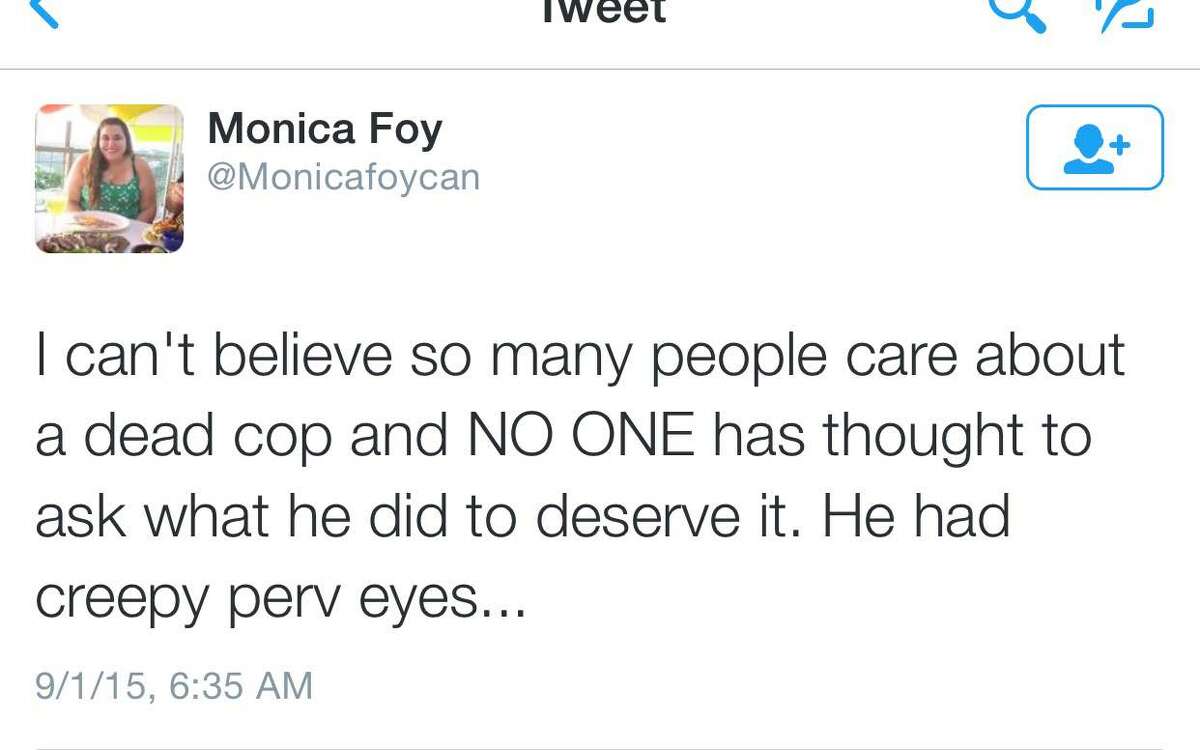Click the words "NO ONE" in the tweet
Image resolution: width=1200 pixels, height=750 pixels.
click(579, 437)
